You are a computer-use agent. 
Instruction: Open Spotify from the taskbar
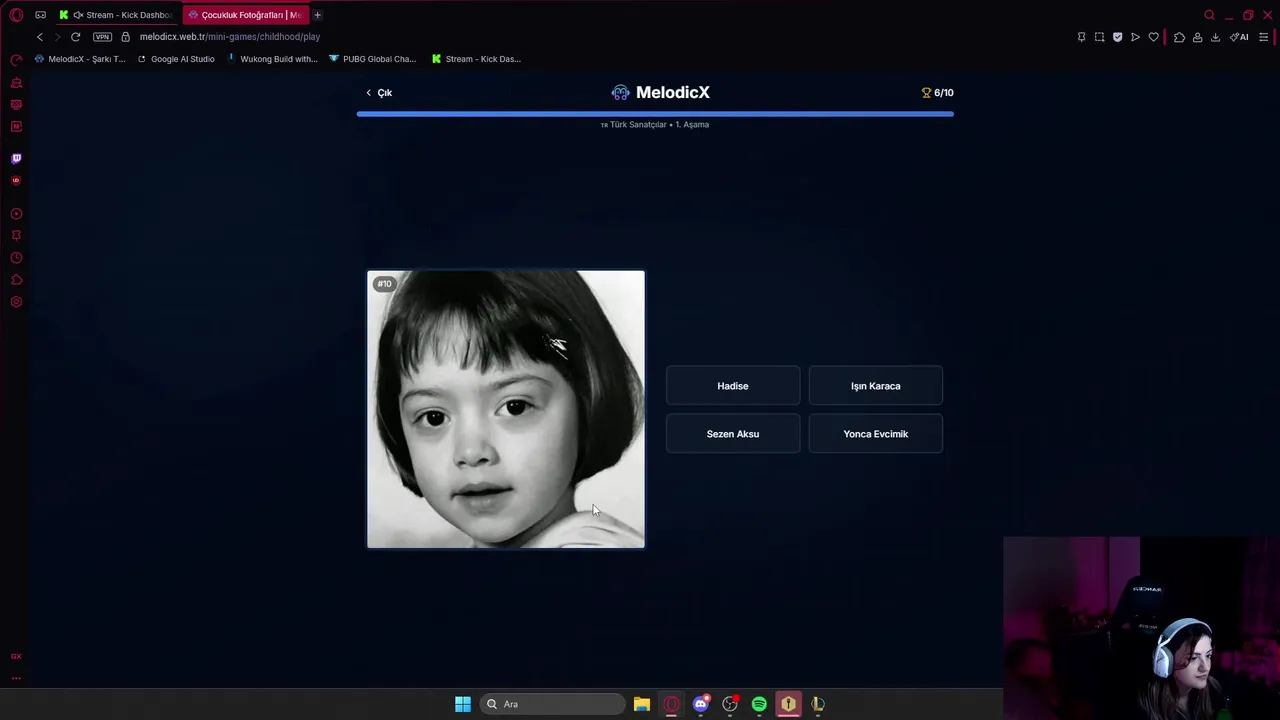coord(759,704)
